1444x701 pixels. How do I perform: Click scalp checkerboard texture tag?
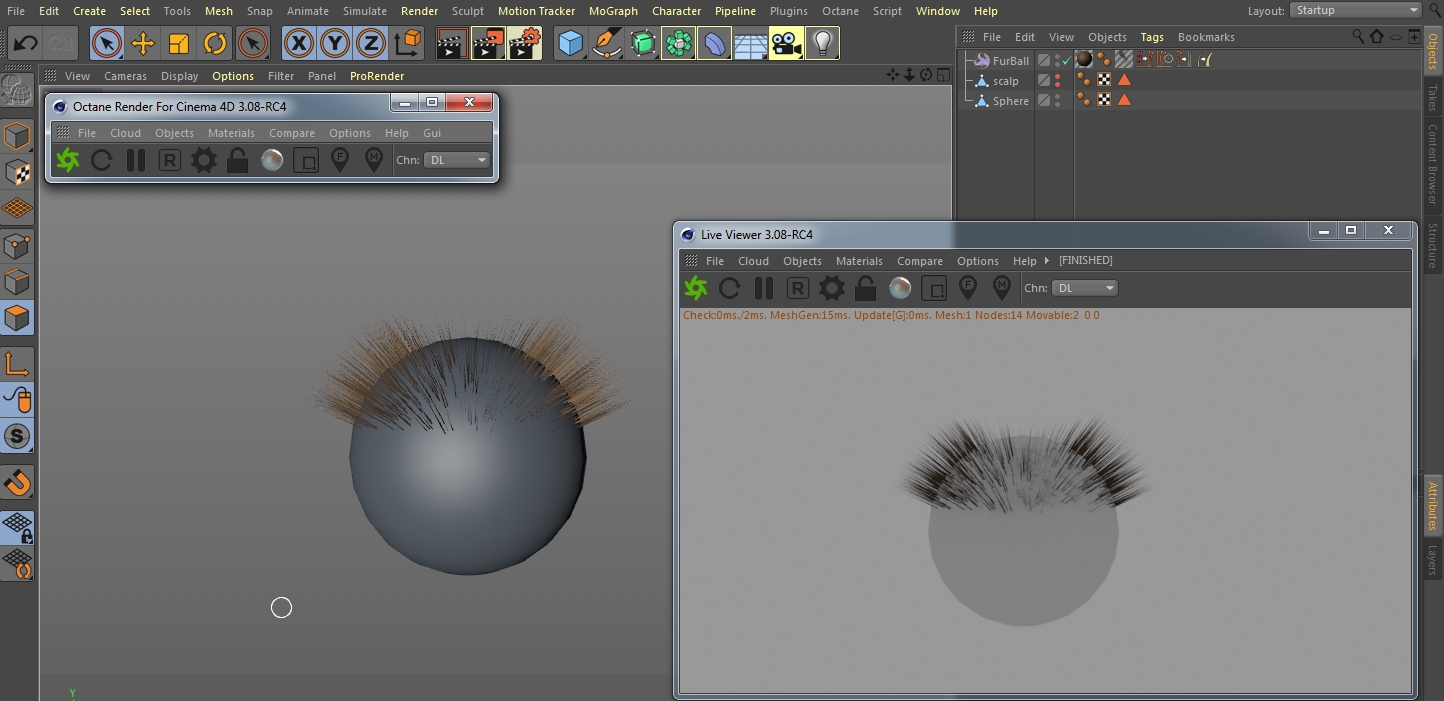click(1104, 80)
